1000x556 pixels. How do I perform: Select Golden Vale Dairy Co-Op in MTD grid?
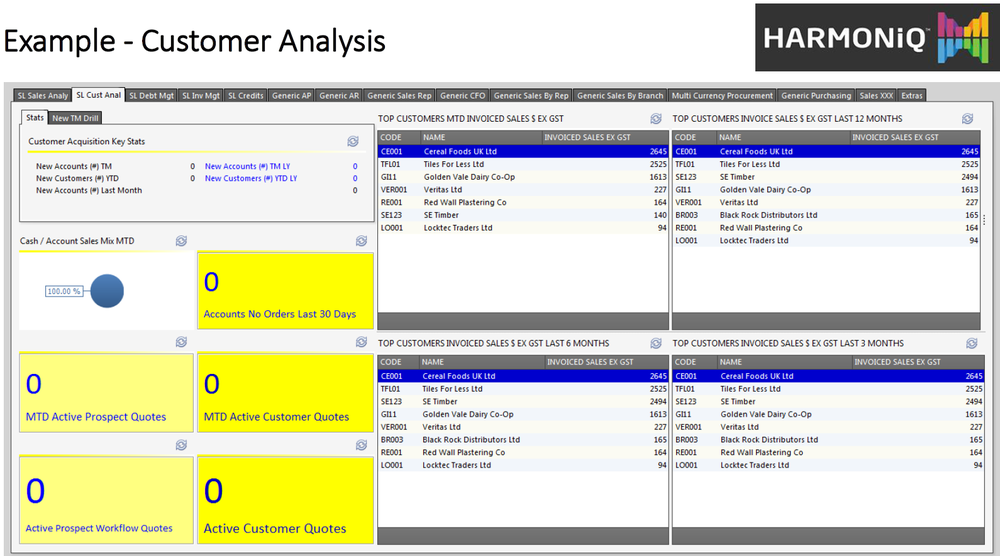click(x=523, y=177)
